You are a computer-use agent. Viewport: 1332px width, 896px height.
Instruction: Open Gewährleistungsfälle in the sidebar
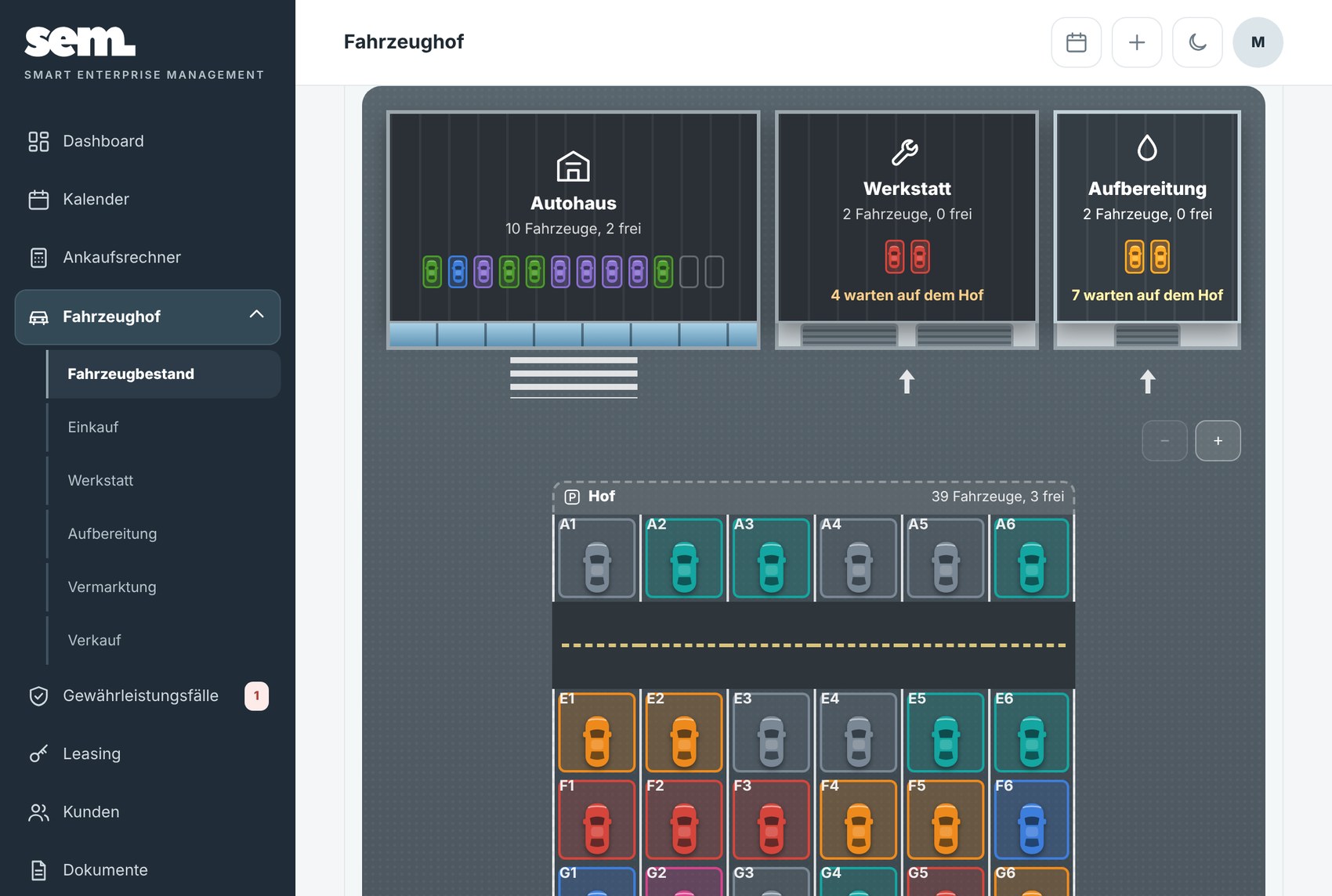pyautogui.click(x=147, y=695)
